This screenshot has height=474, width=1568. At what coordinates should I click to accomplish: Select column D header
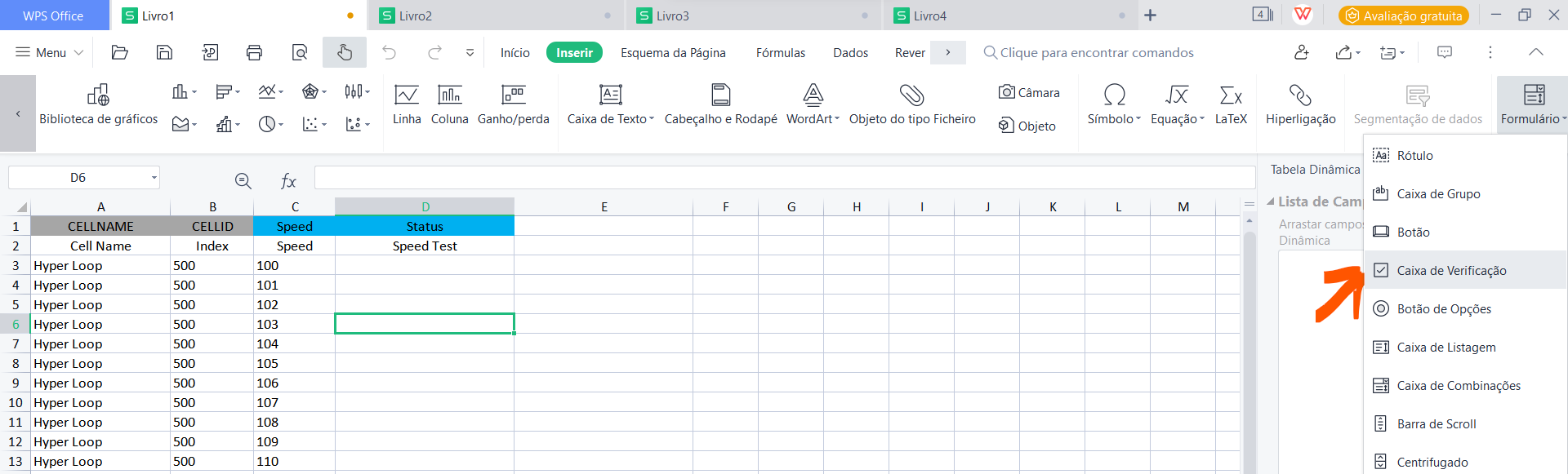click(x=425, y=206)
